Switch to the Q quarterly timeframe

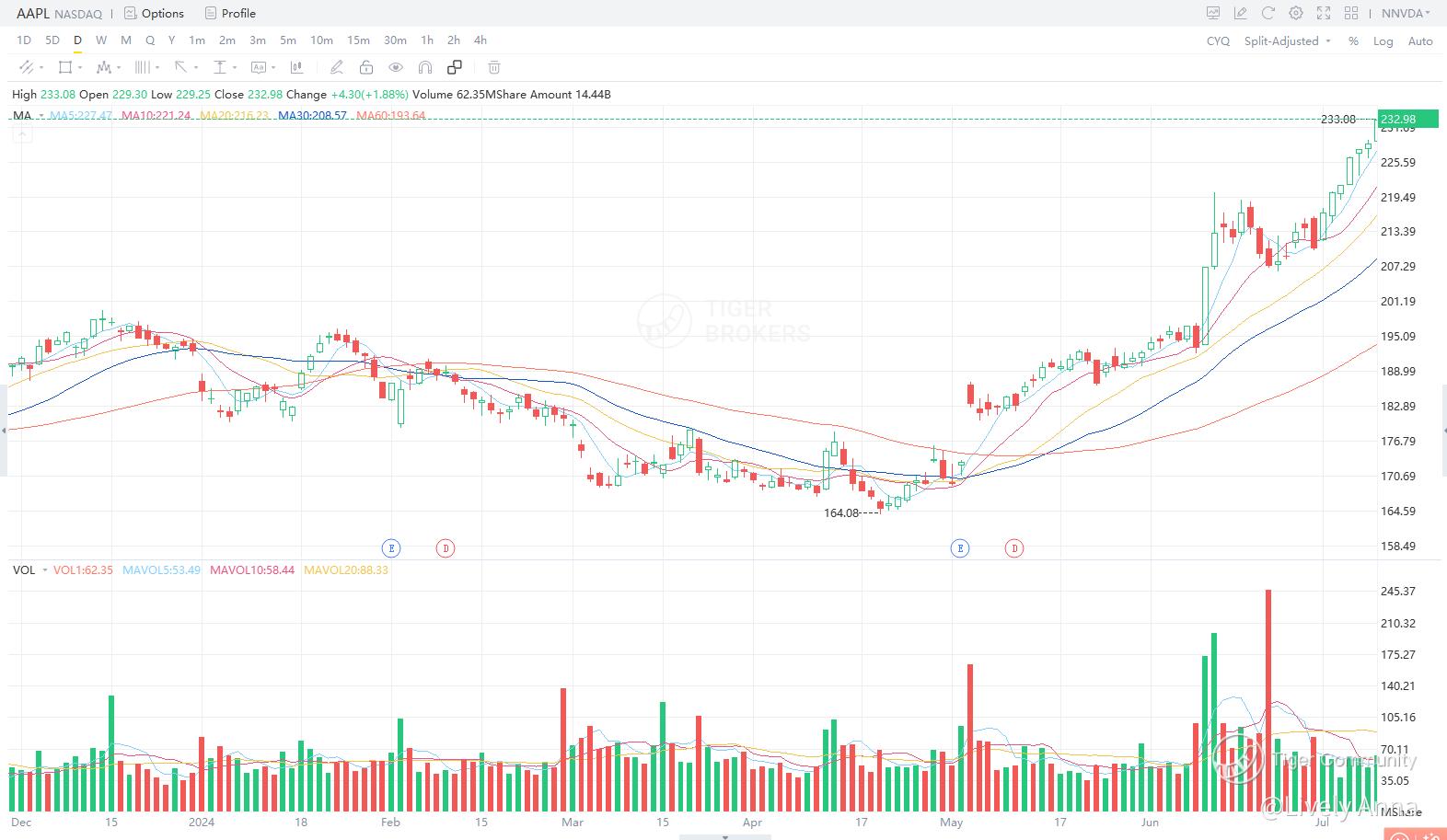coord(150,40)
